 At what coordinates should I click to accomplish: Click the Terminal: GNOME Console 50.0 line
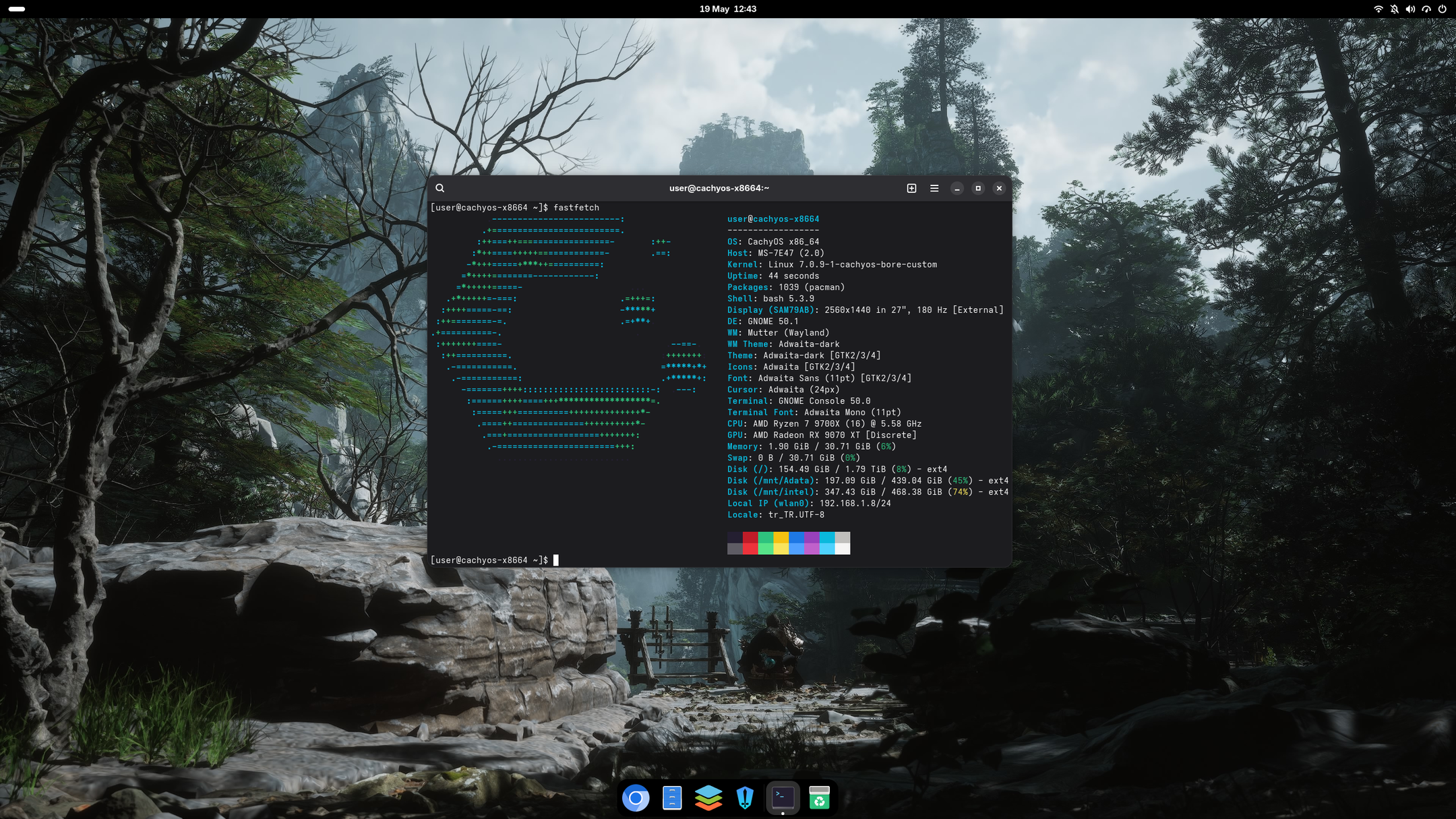pyautogui.click(x=799, y=401)
